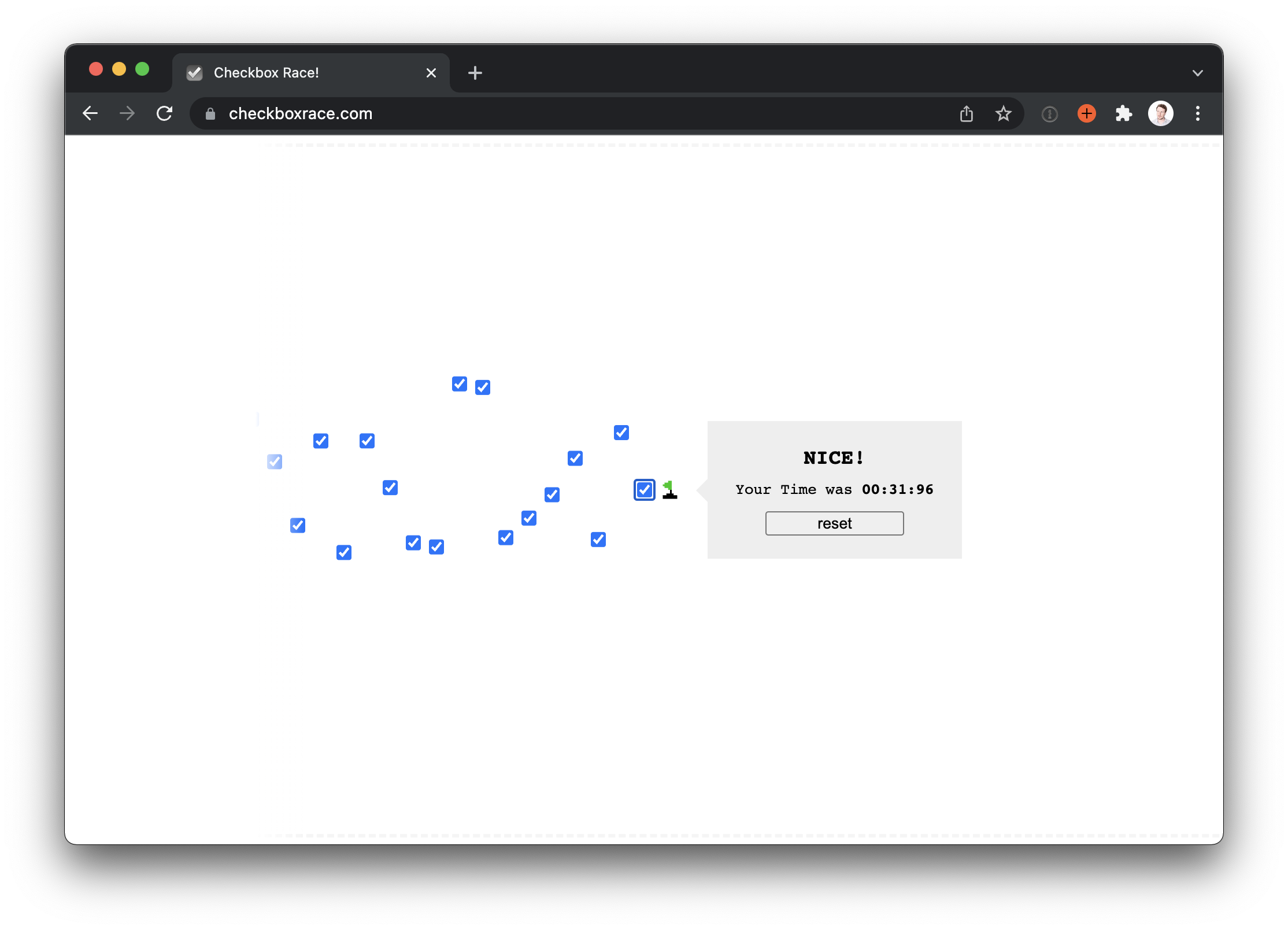Click the green finish flag
The height and width of the screenshot is (930, 1288).
click(669, 489)
